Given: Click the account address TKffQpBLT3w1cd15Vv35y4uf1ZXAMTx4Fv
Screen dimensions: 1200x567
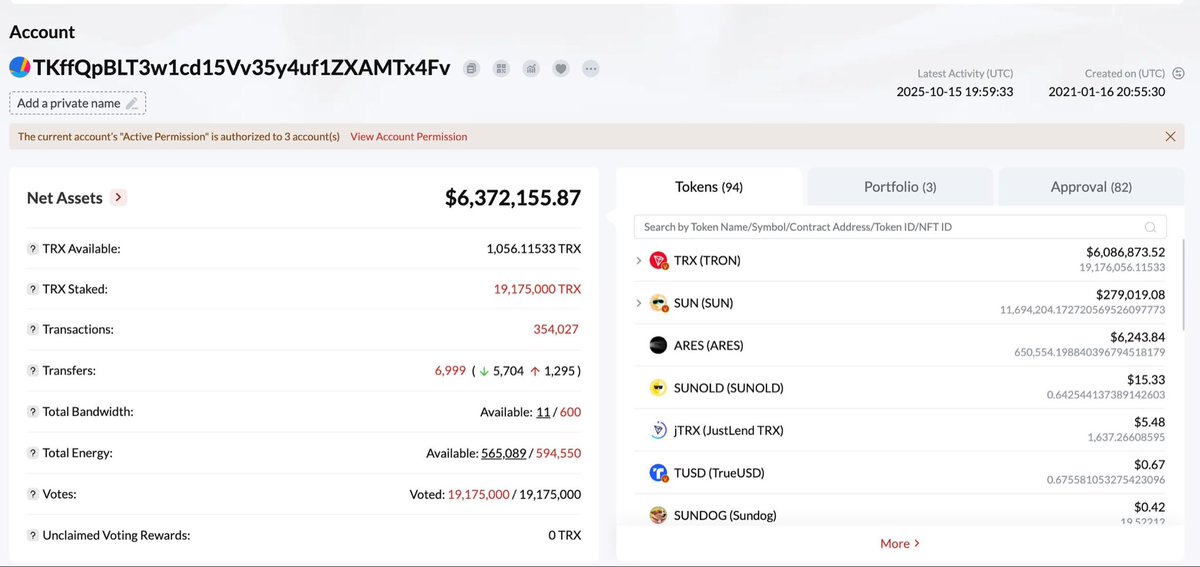Looking at the screenshot, I should coord(242,67).
